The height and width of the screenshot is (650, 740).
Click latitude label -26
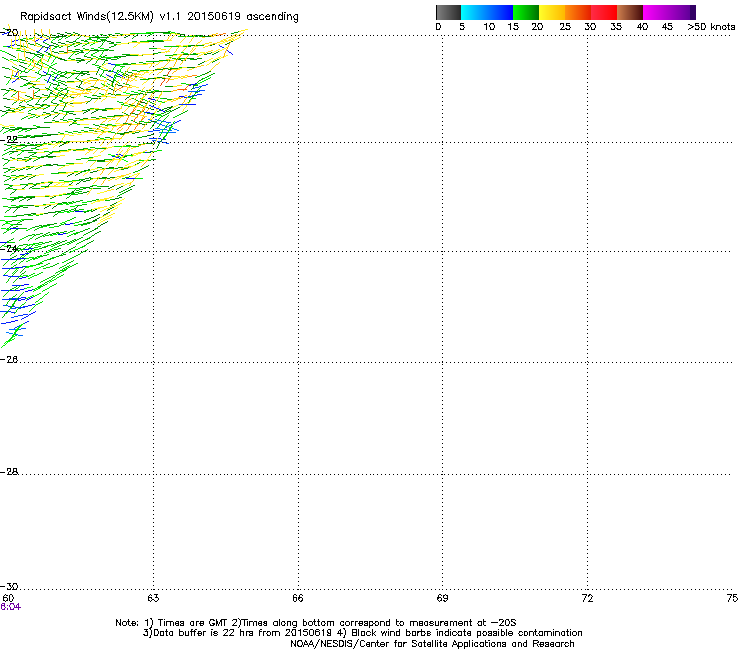pos(9,360)
